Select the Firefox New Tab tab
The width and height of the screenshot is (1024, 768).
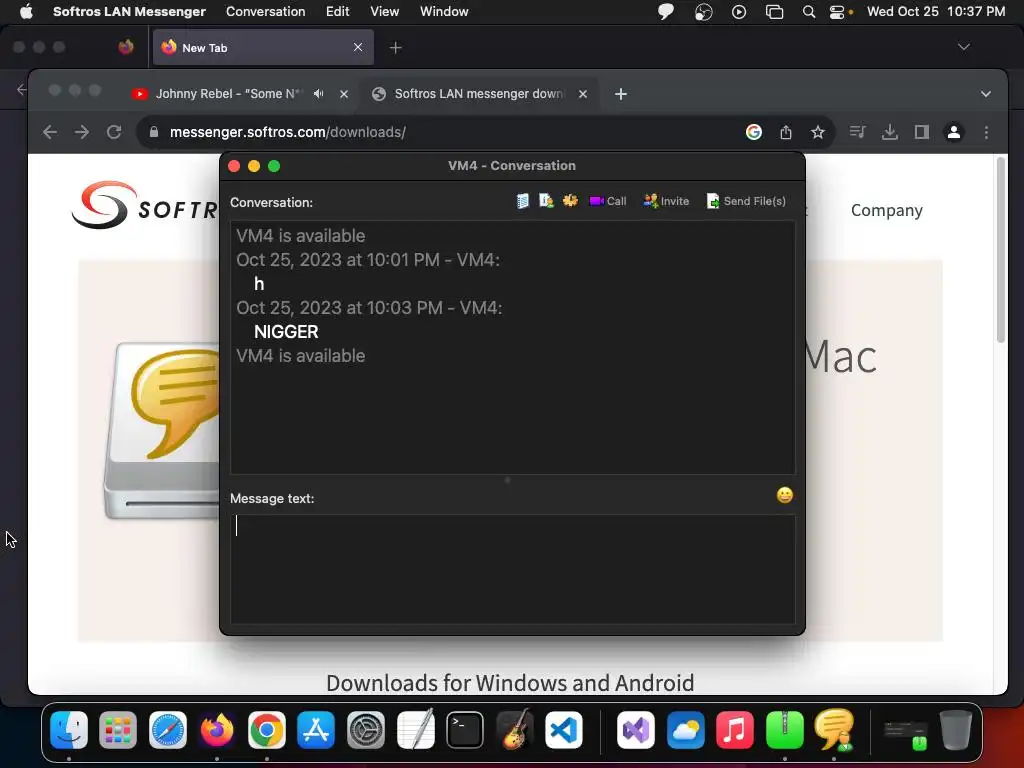click(x=263, y=47)
